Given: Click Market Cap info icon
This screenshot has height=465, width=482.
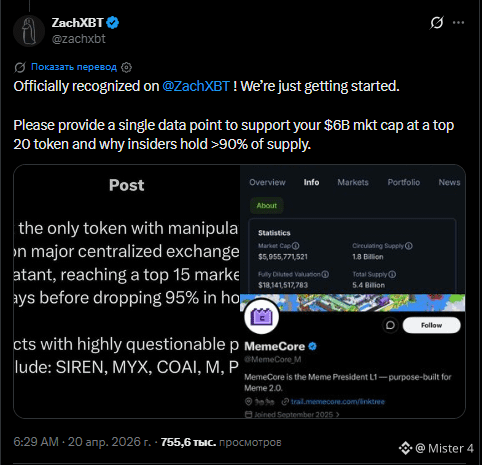Looking at the screenshot, I should point(295,246).
